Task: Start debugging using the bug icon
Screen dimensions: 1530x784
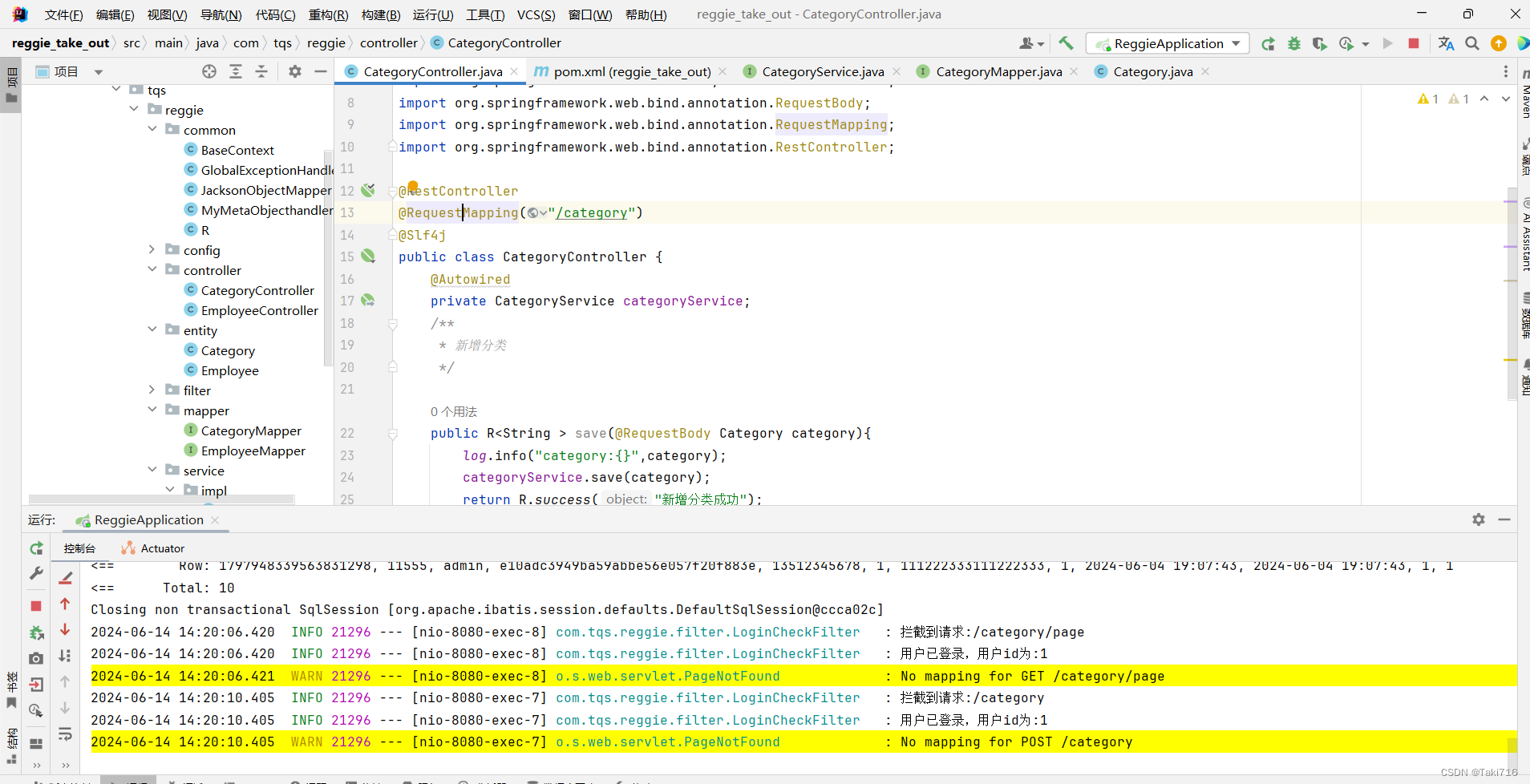Action: coord(1293,43)
